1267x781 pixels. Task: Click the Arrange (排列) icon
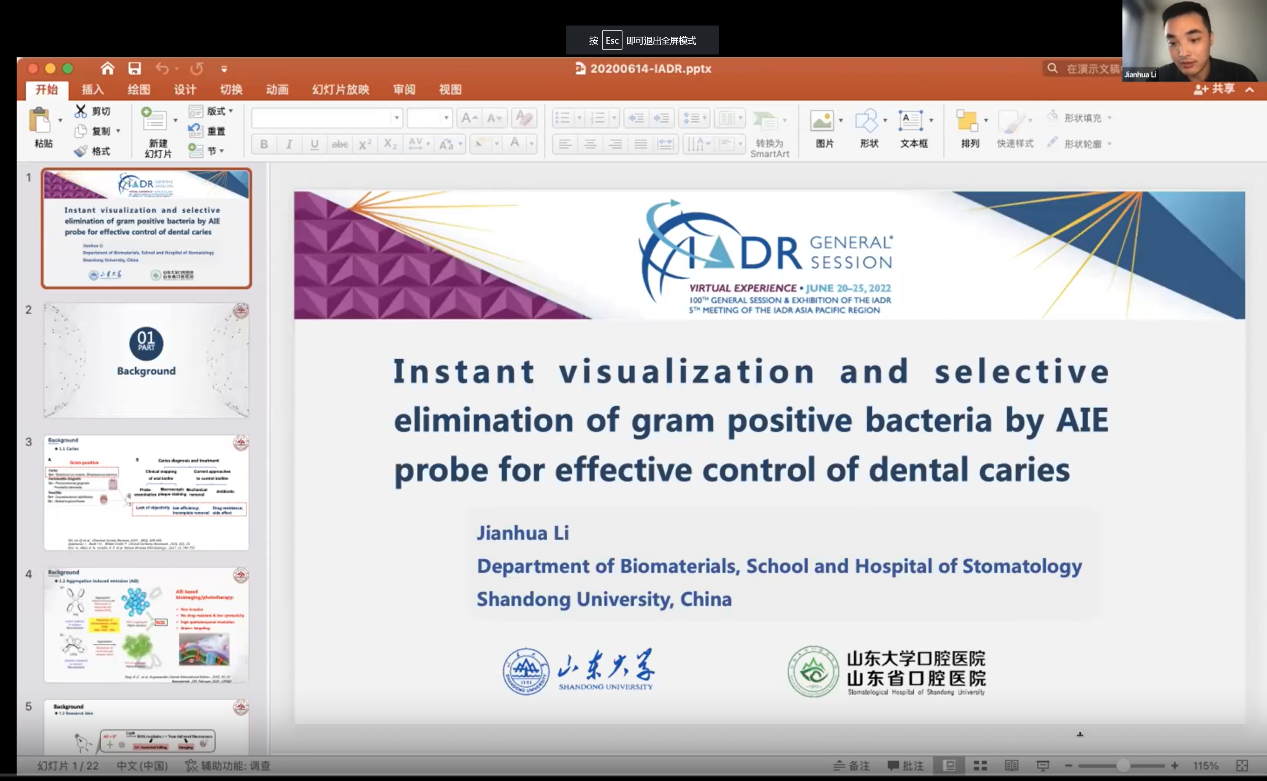point(968,122)
